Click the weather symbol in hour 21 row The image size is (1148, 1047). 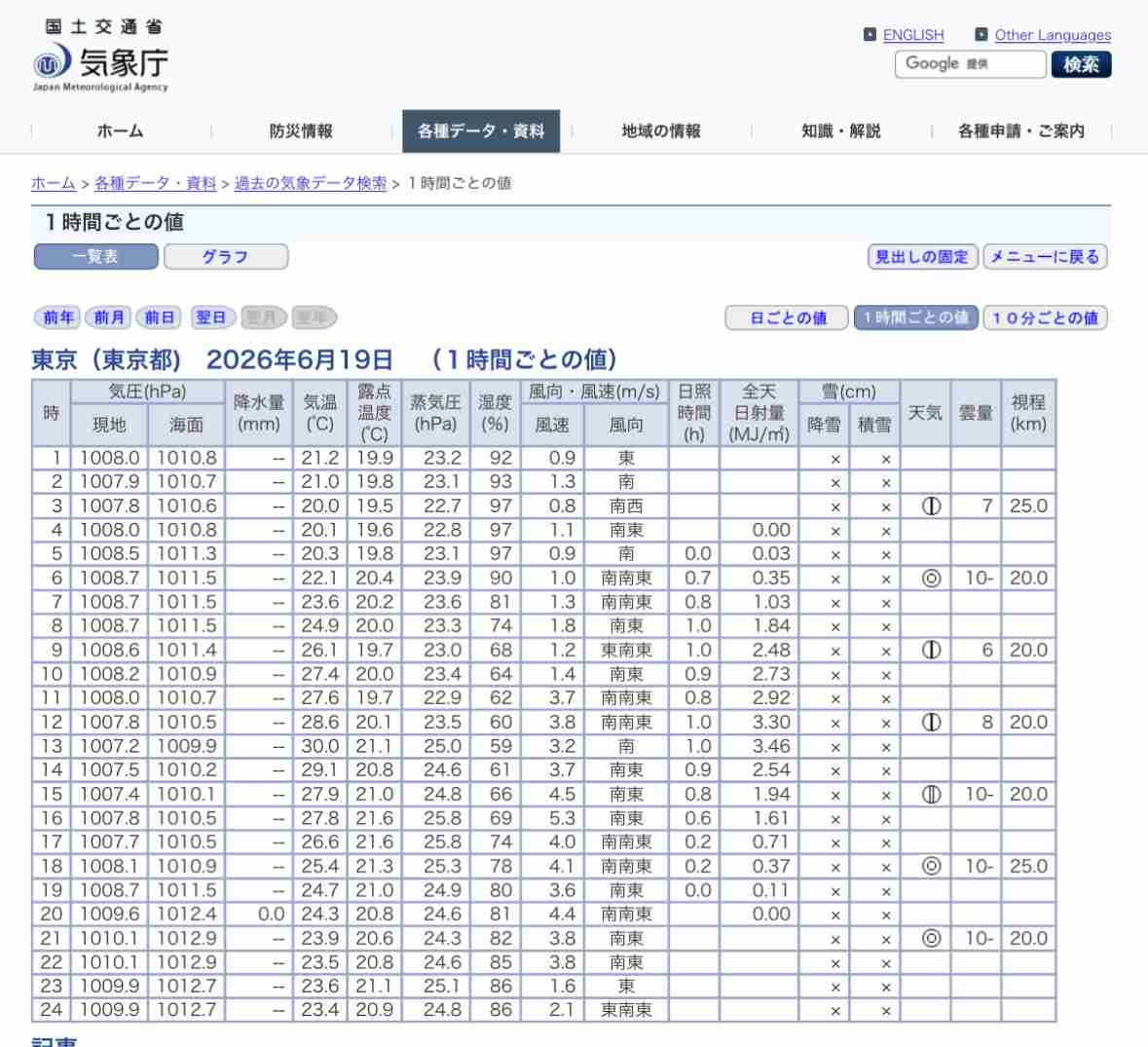point(931,939)
